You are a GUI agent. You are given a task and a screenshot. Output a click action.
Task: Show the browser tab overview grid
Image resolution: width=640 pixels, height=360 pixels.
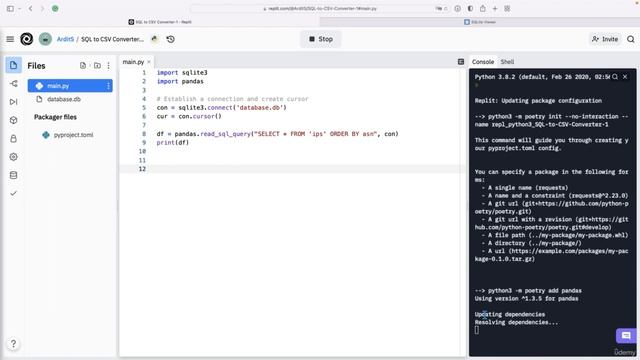[507, 8]
